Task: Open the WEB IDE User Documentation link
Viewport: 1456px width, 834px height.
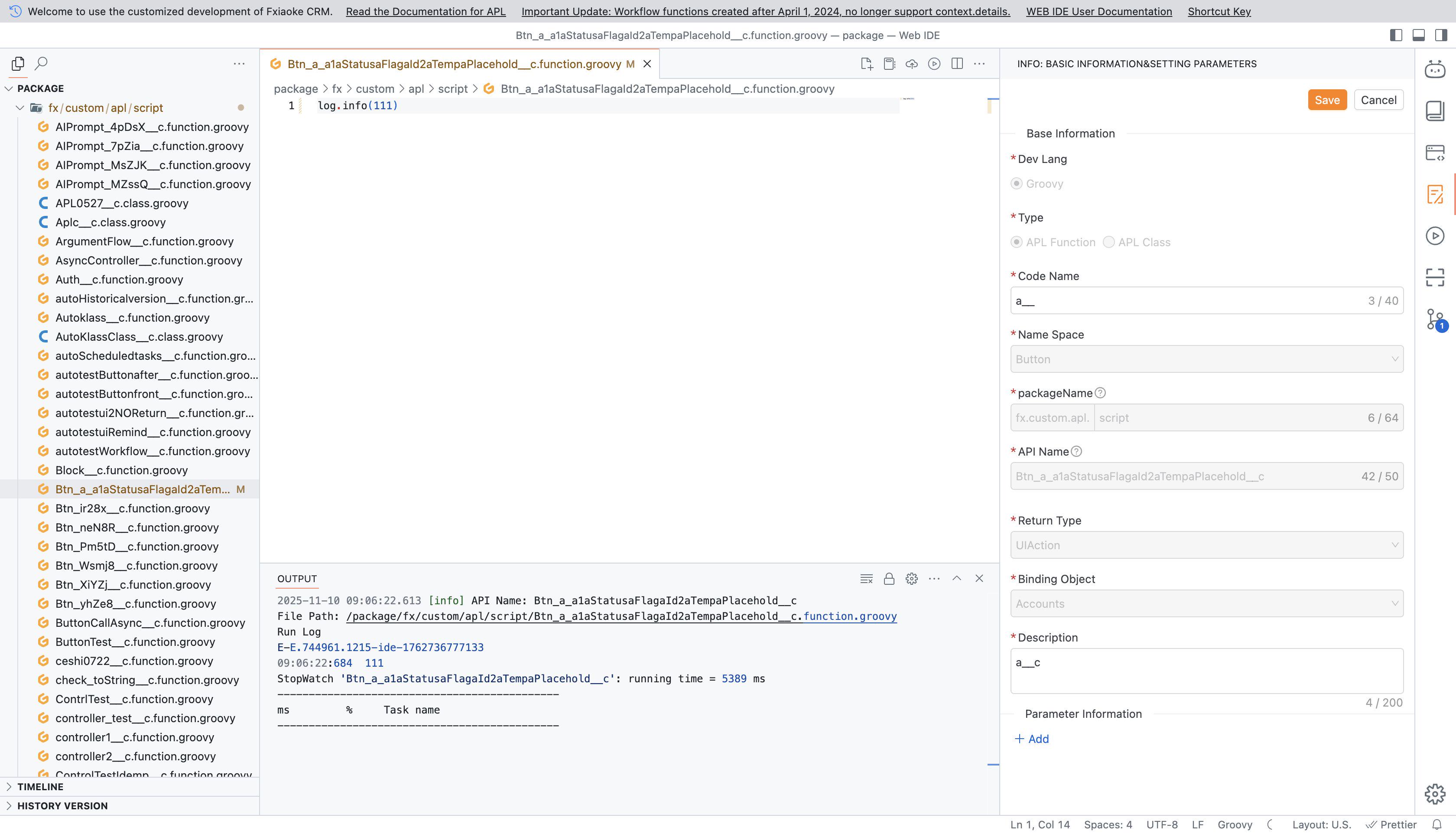Action: (1099, 11)
